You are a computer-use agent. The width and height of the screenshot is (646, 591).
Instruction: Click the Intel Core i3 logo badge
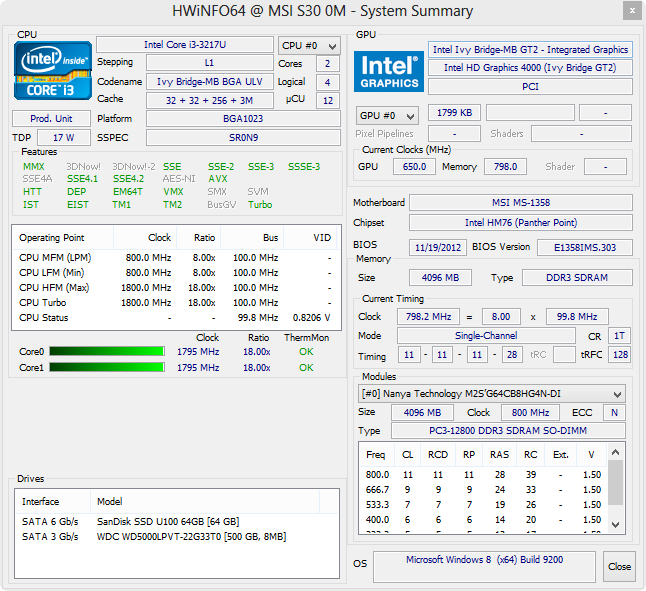coord(53,70)
